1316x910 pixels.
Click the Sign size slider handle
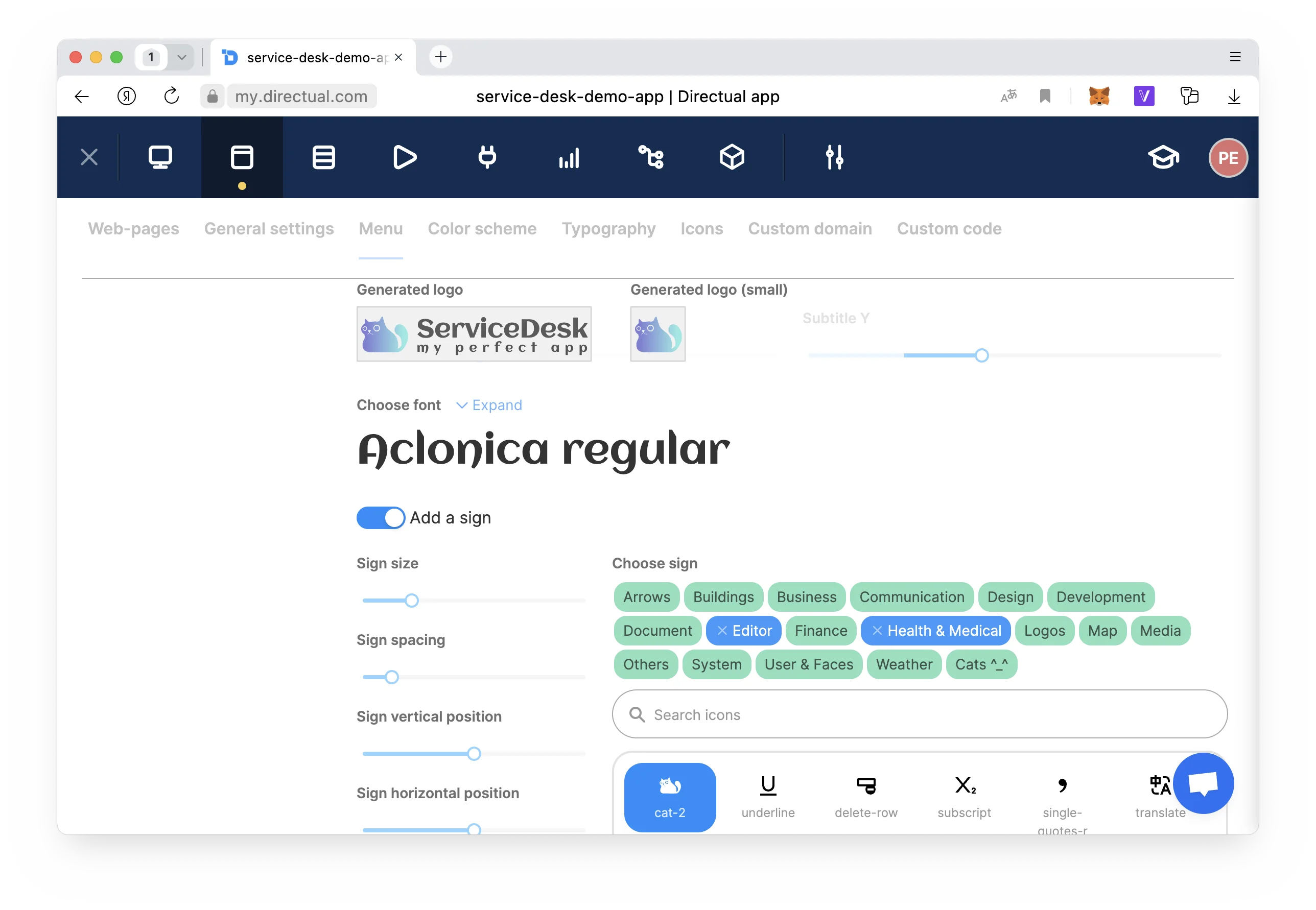coord(411,601)
